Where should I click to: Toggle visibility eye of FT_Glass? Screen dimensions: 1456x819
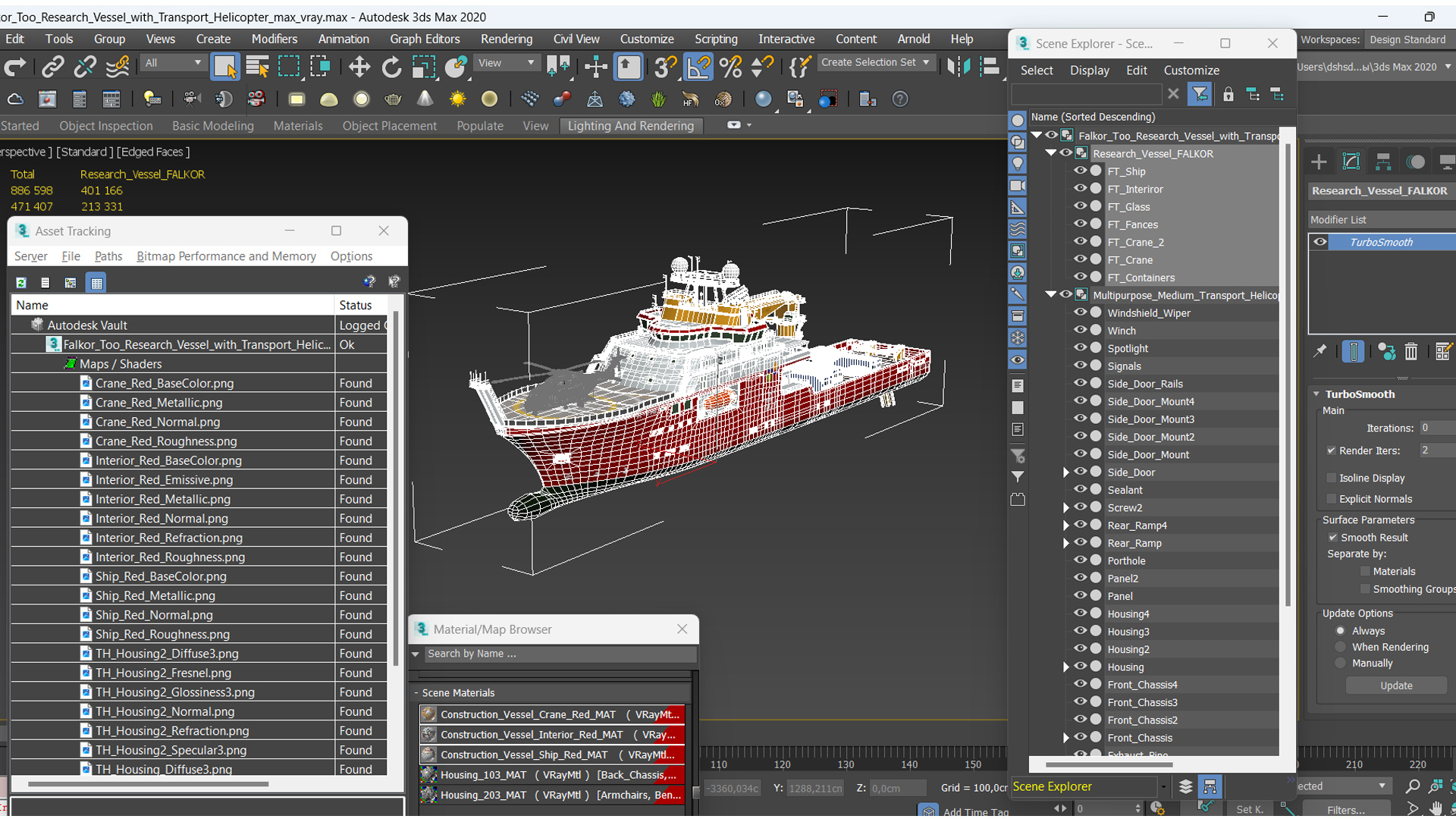1080,206
